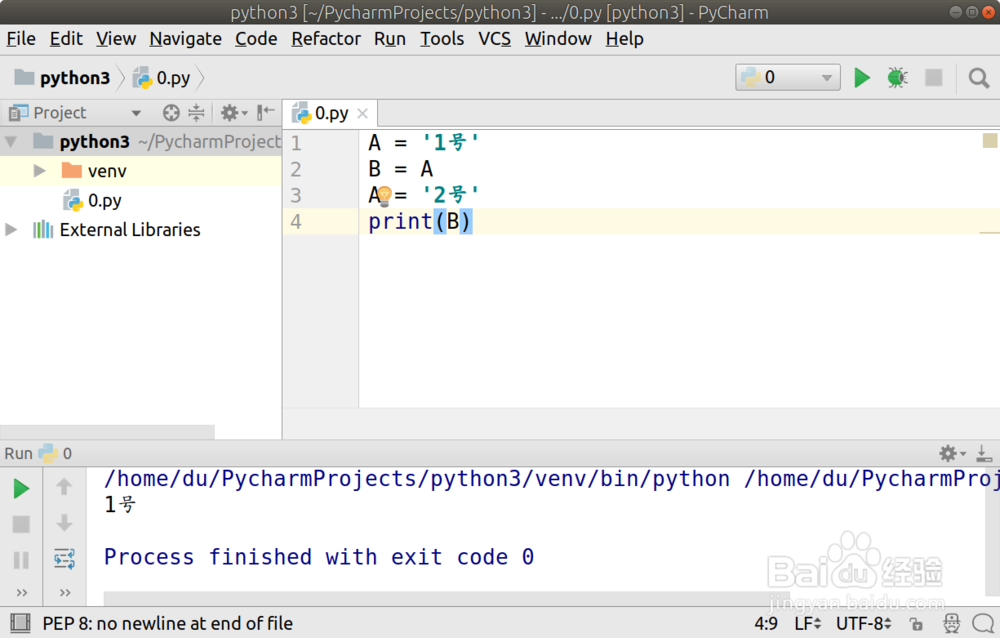Open the UTF-8 encoding selector
This screenshot has width=1000, height=638.
(864, 623)
